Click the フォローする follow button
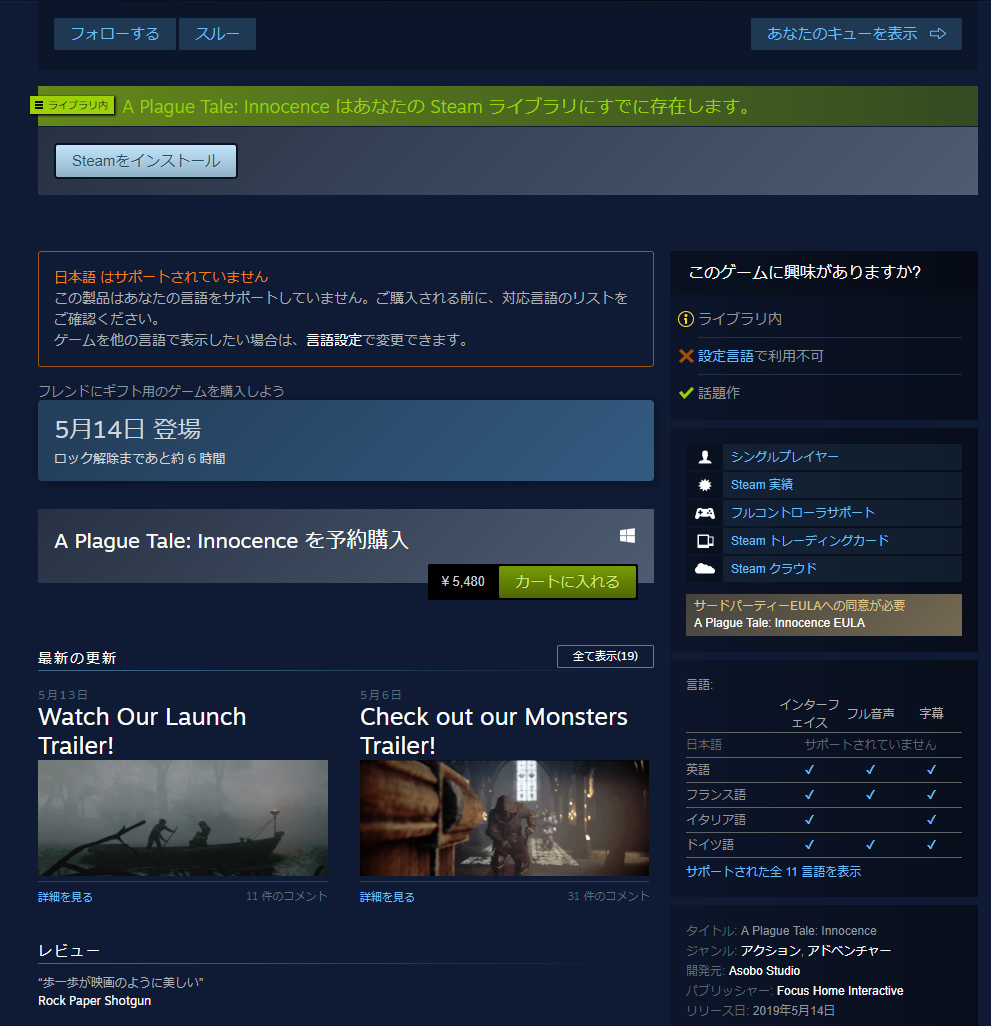 coord(114,34)
